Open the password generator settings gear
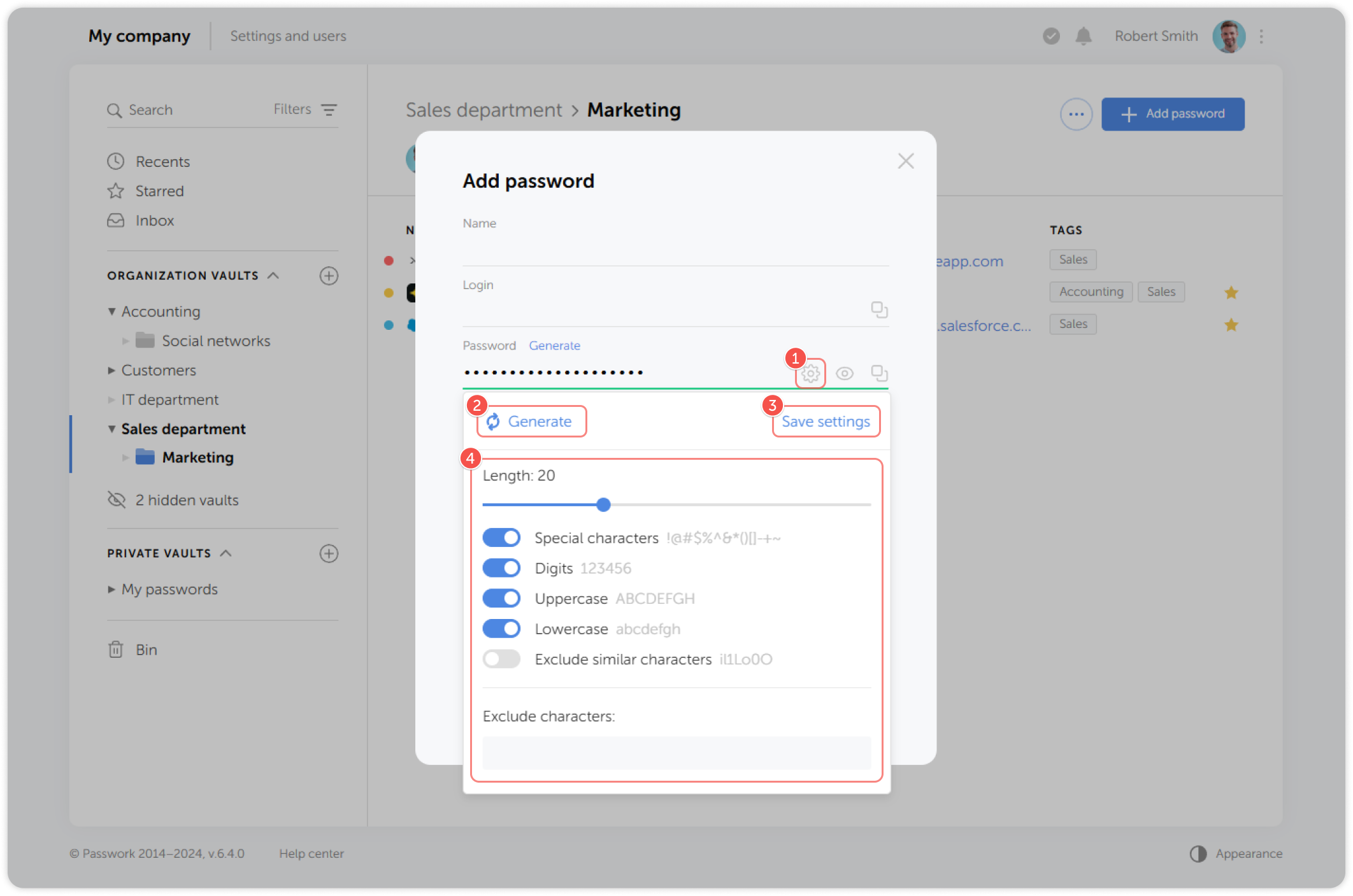This screenshot has height=896, width=1353. tap(810, 373)
